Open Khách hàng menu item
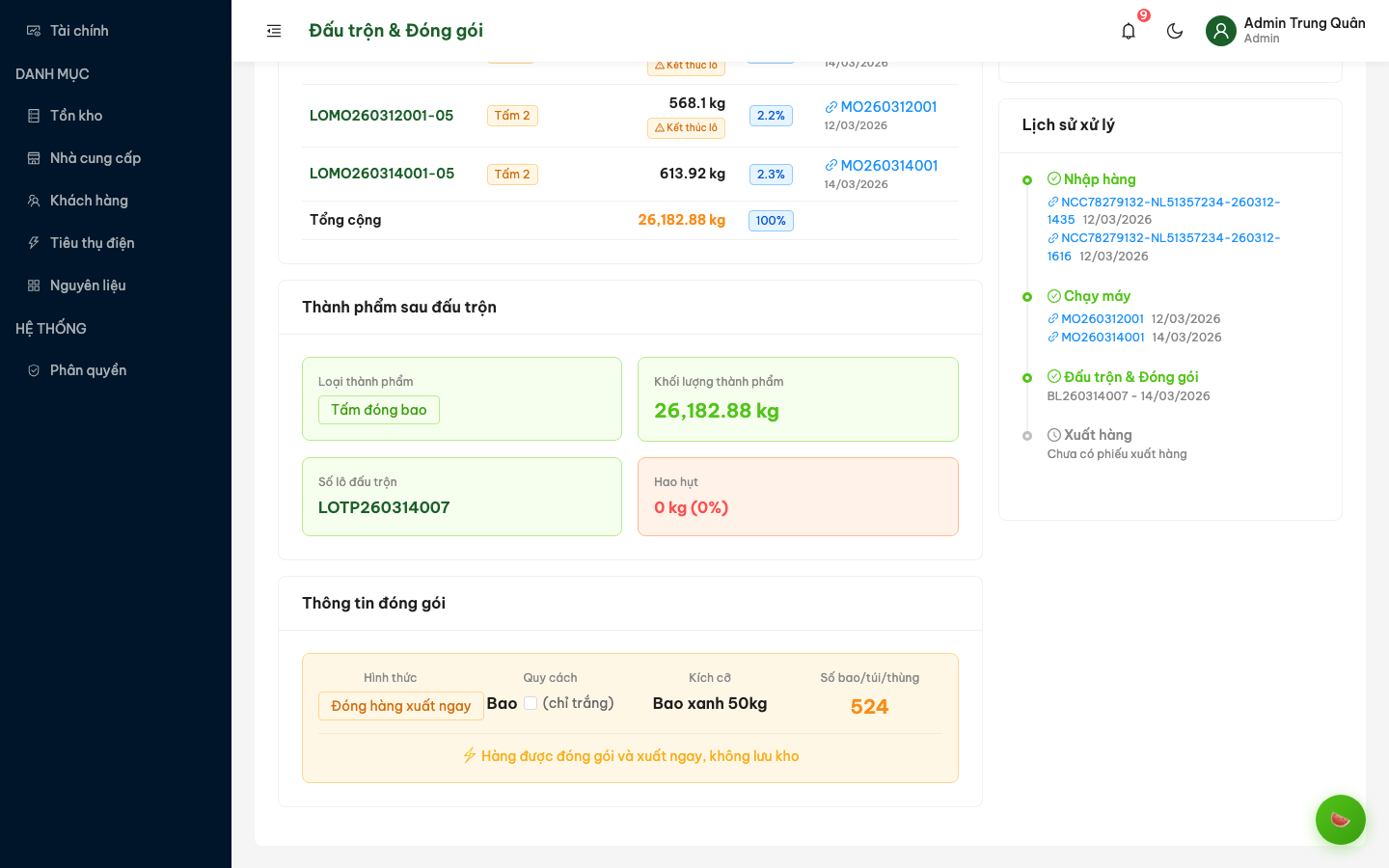 coord(89,201)
